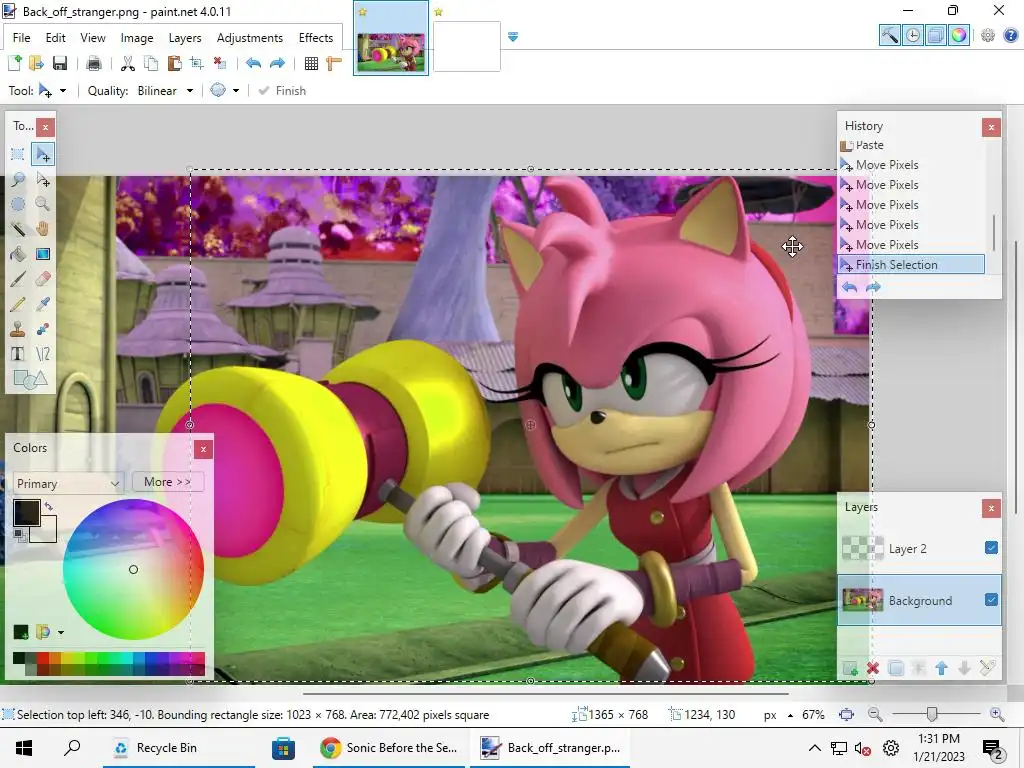Open the File menu
This screenshot has height=768, width=1024.
coord(22,38)
